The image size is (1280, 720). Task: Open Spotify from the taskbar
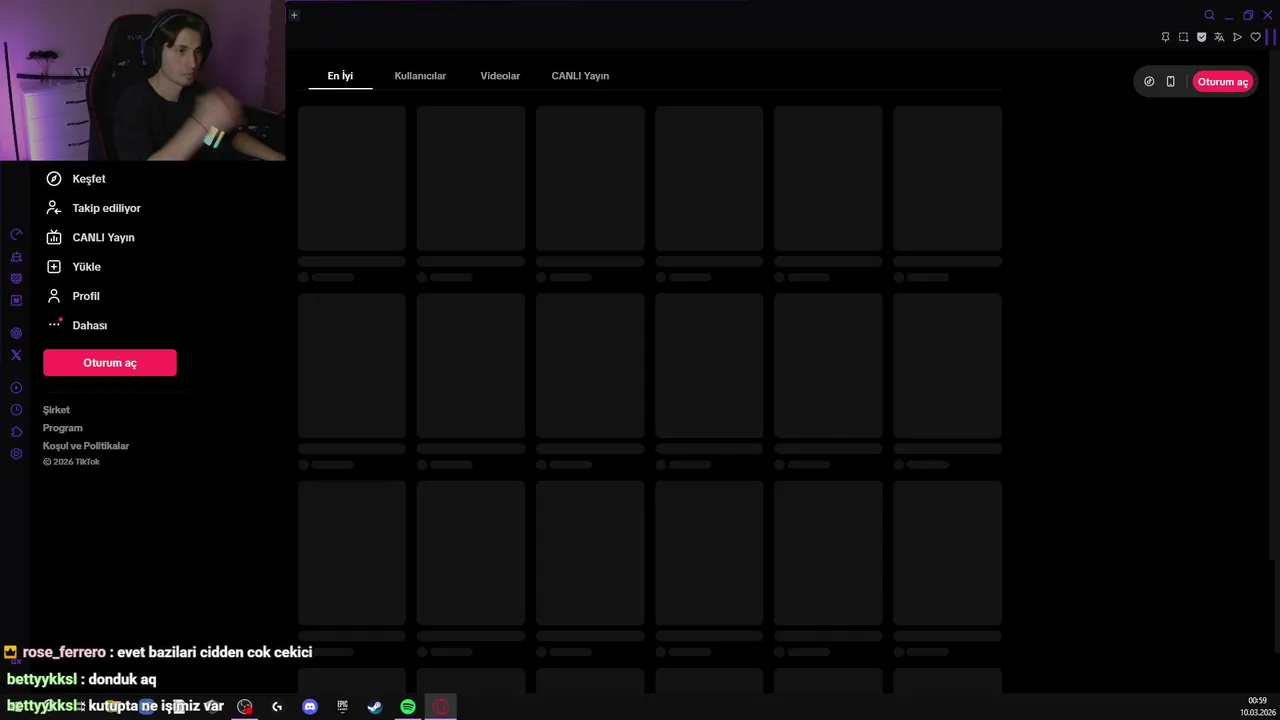[x=408, y=707]
